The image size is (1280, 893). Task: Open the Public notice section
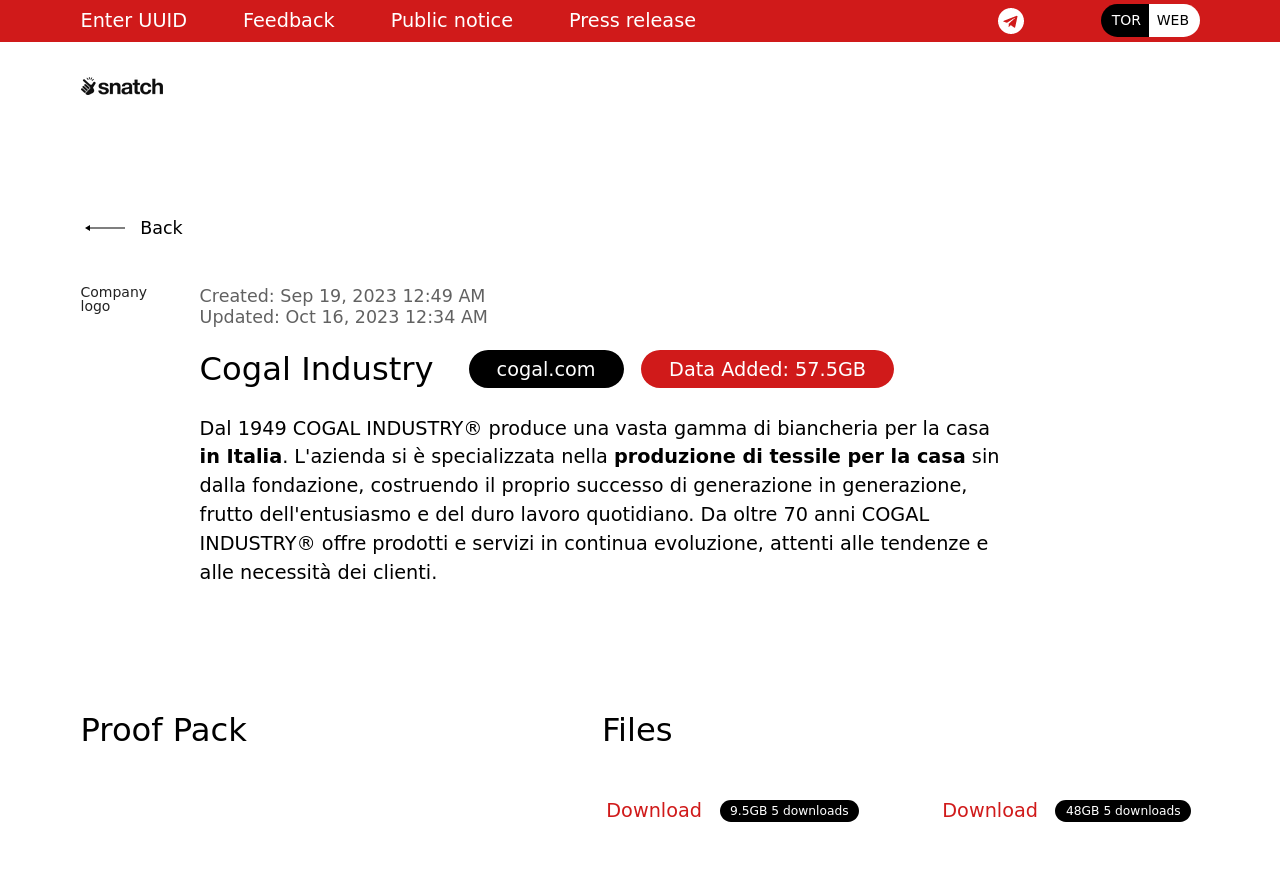point(451,20)
